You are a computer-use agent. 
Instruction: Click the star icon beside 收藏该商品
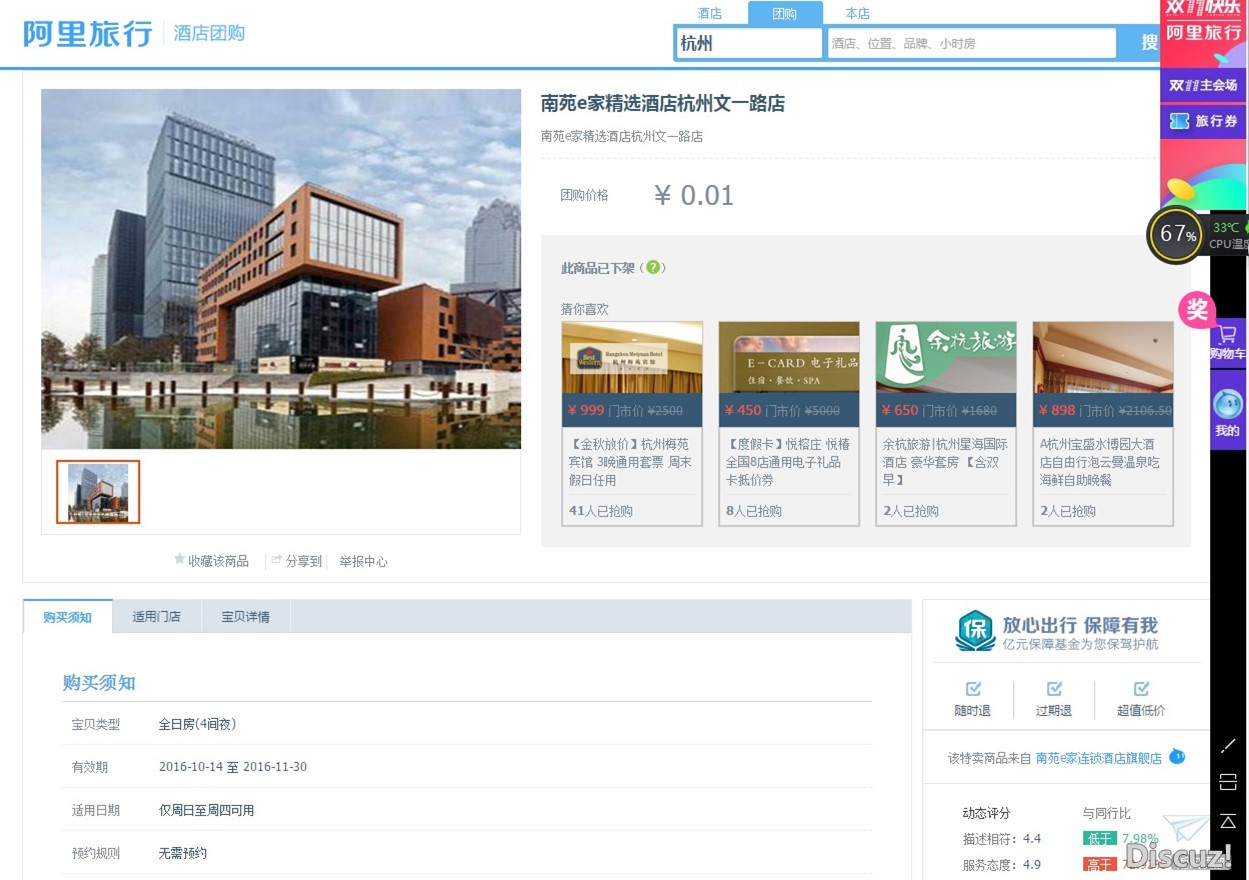point(180,560)
